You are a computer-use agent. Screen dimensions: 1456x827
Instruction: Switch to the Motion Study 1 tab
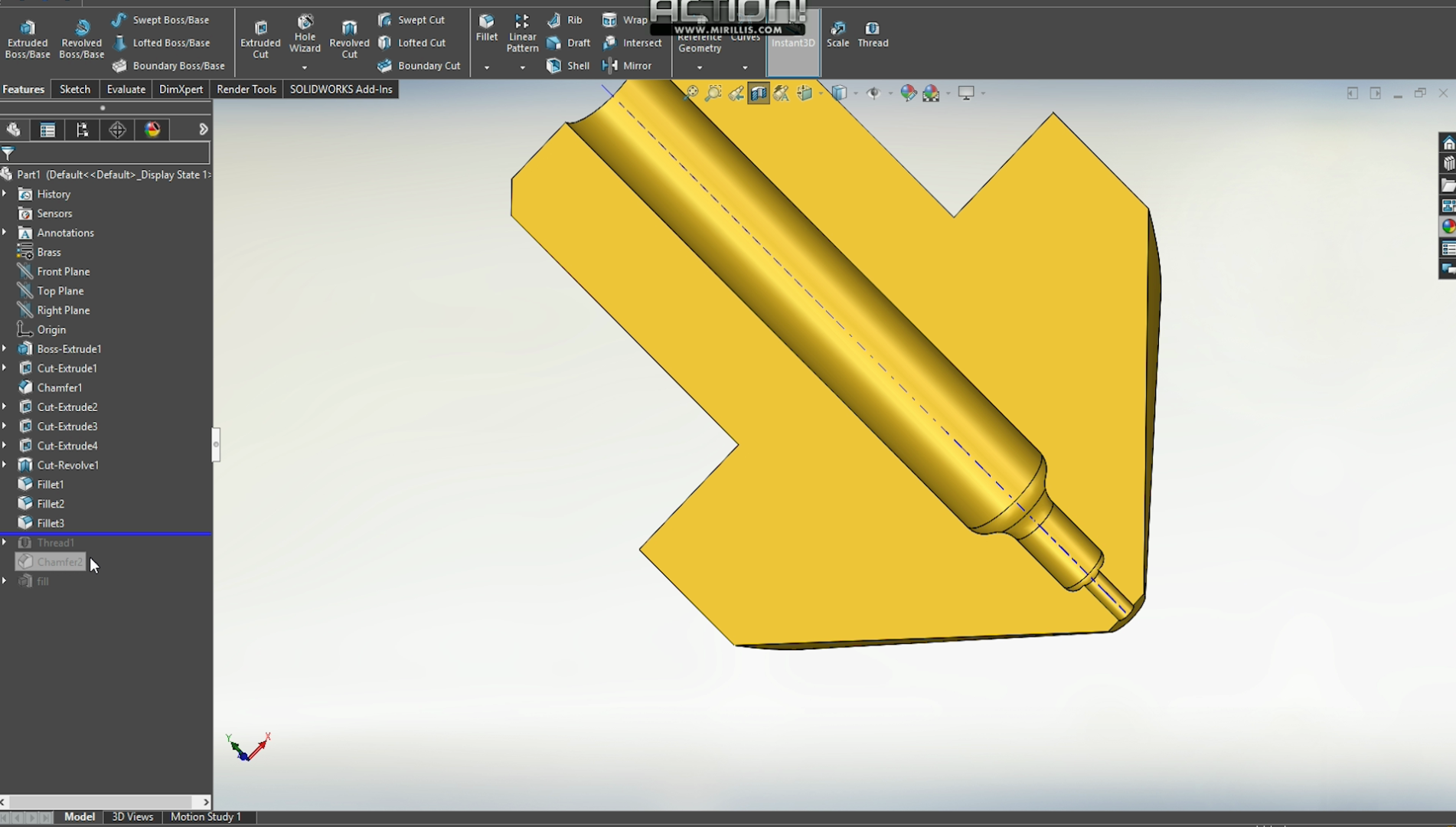tap(206, 817)
